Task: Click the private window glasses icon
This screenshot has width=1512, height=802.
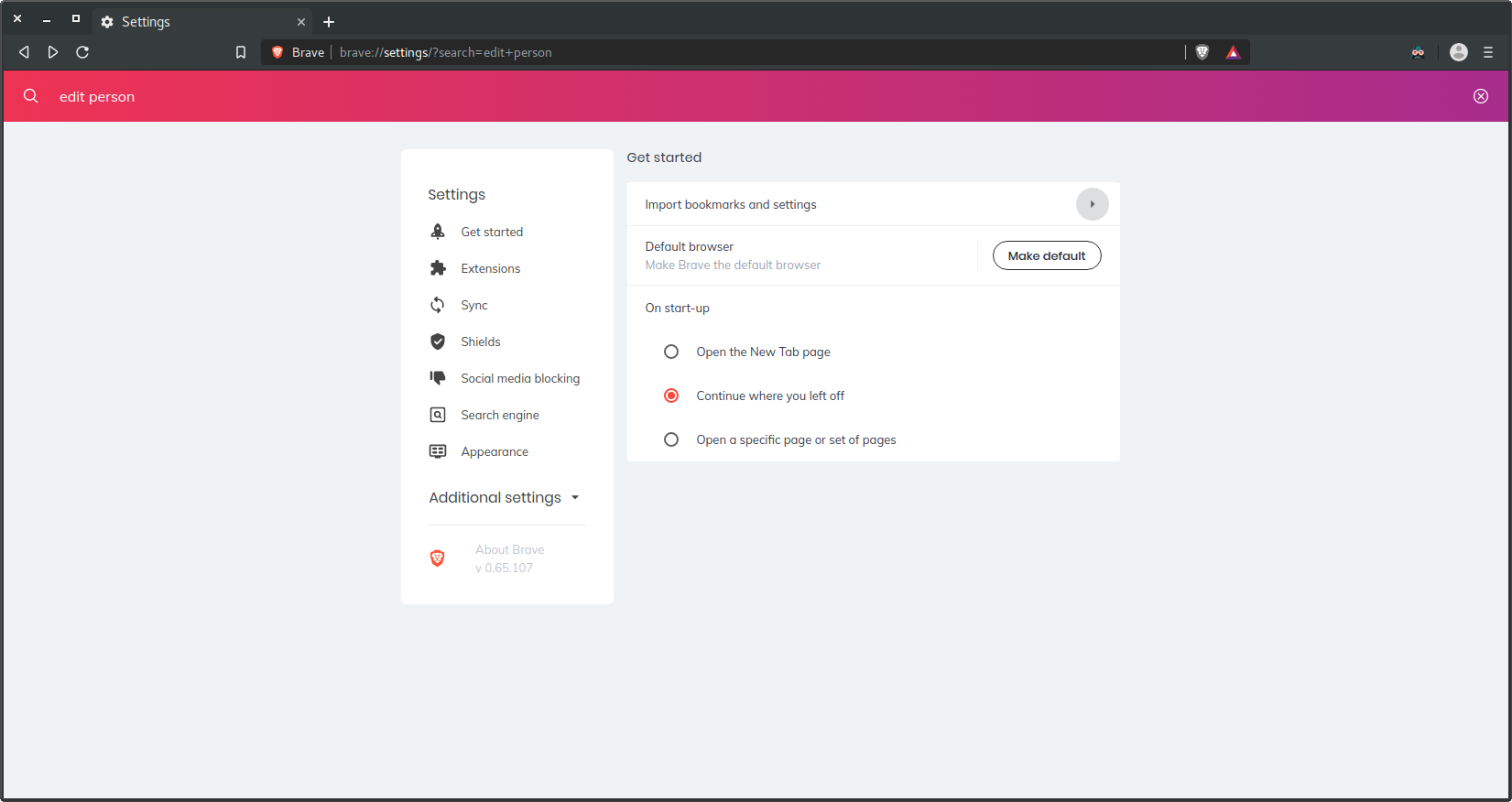Action: [1418, 52]
